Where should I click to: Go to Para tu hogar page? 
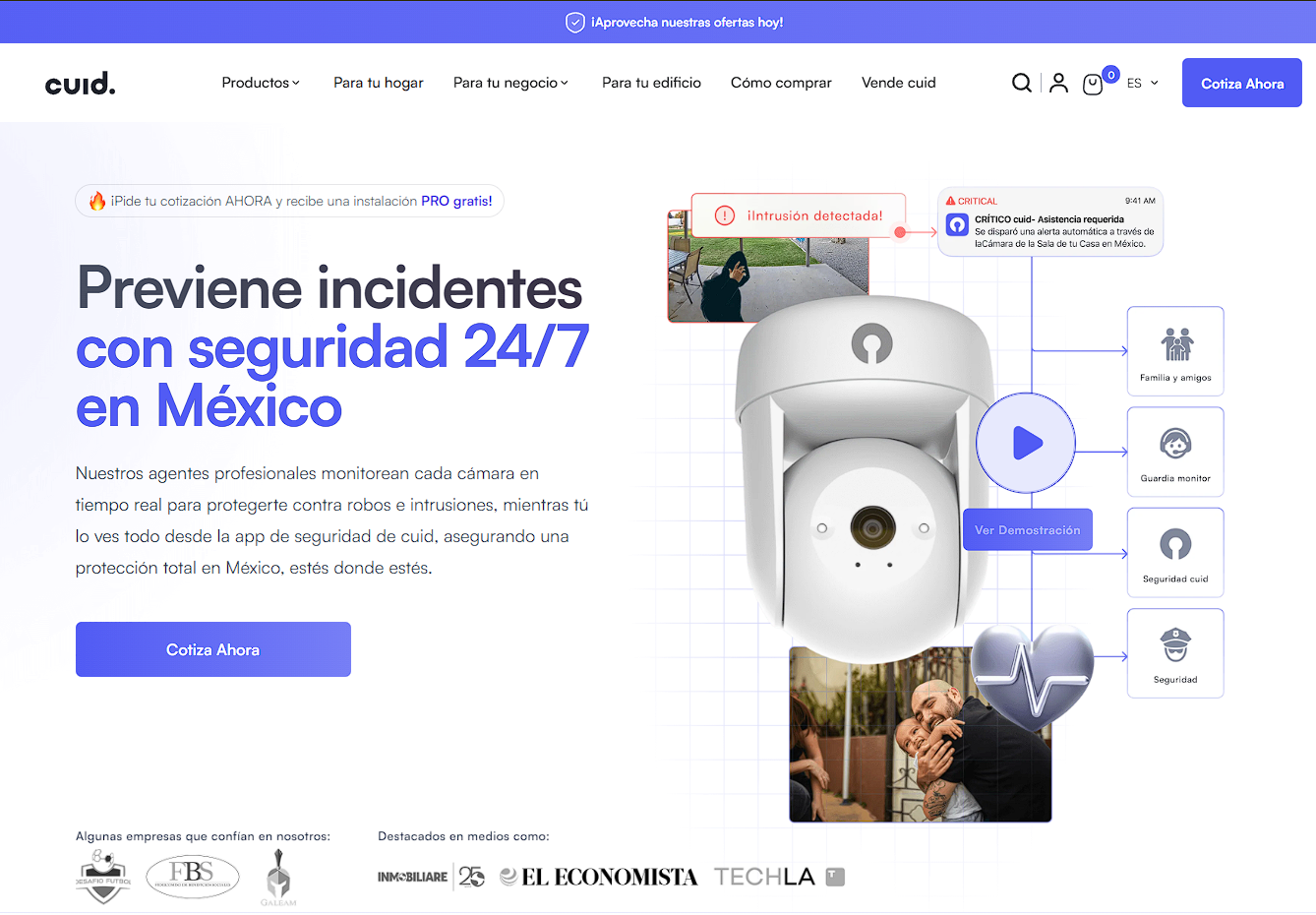pos(379,83)
